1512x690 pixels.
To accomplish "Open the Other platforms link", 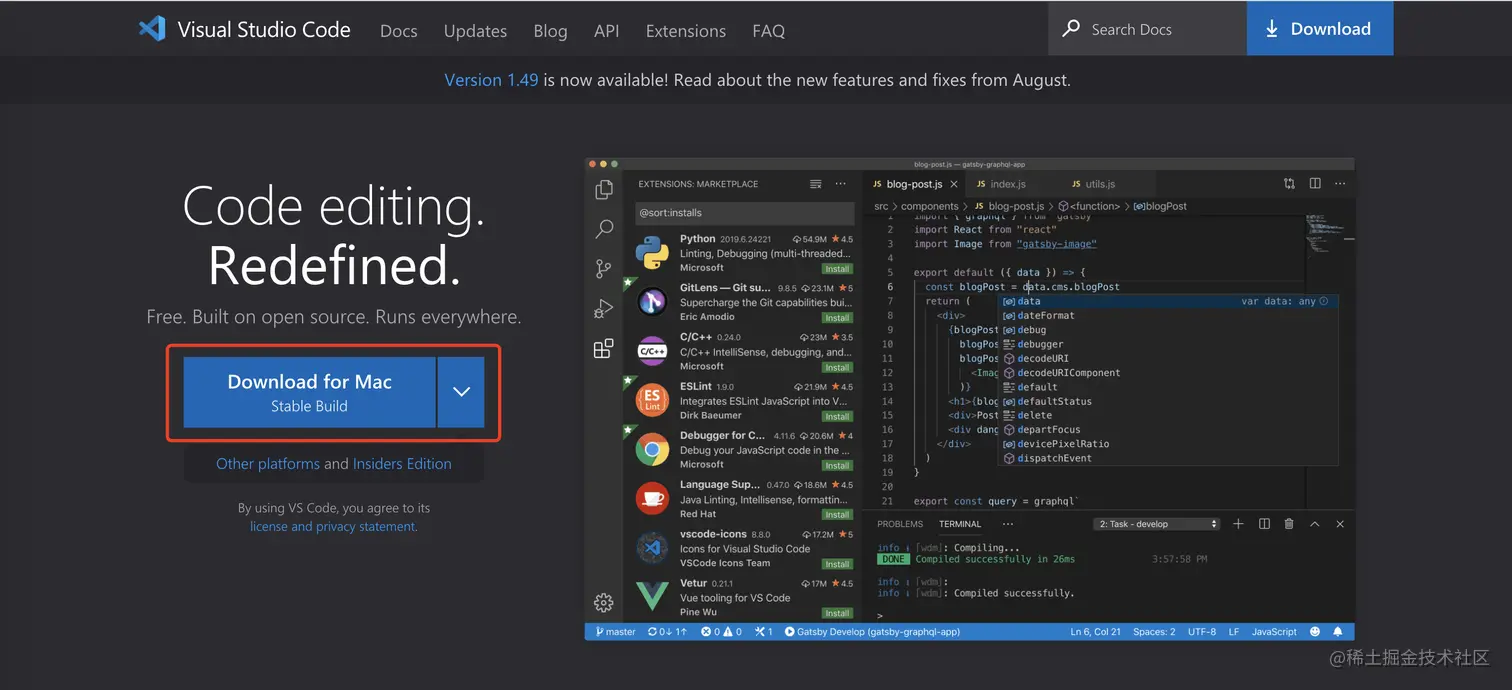I will (x=268, y=464).
